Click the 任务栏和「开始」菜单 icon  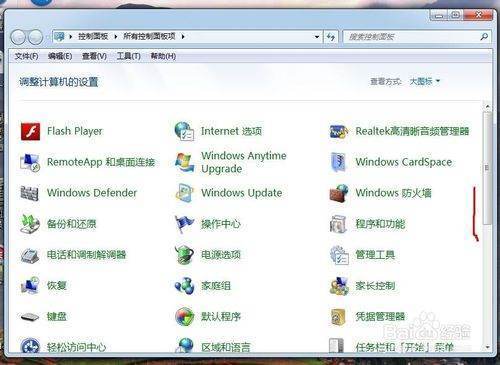[x=337, y=345]
